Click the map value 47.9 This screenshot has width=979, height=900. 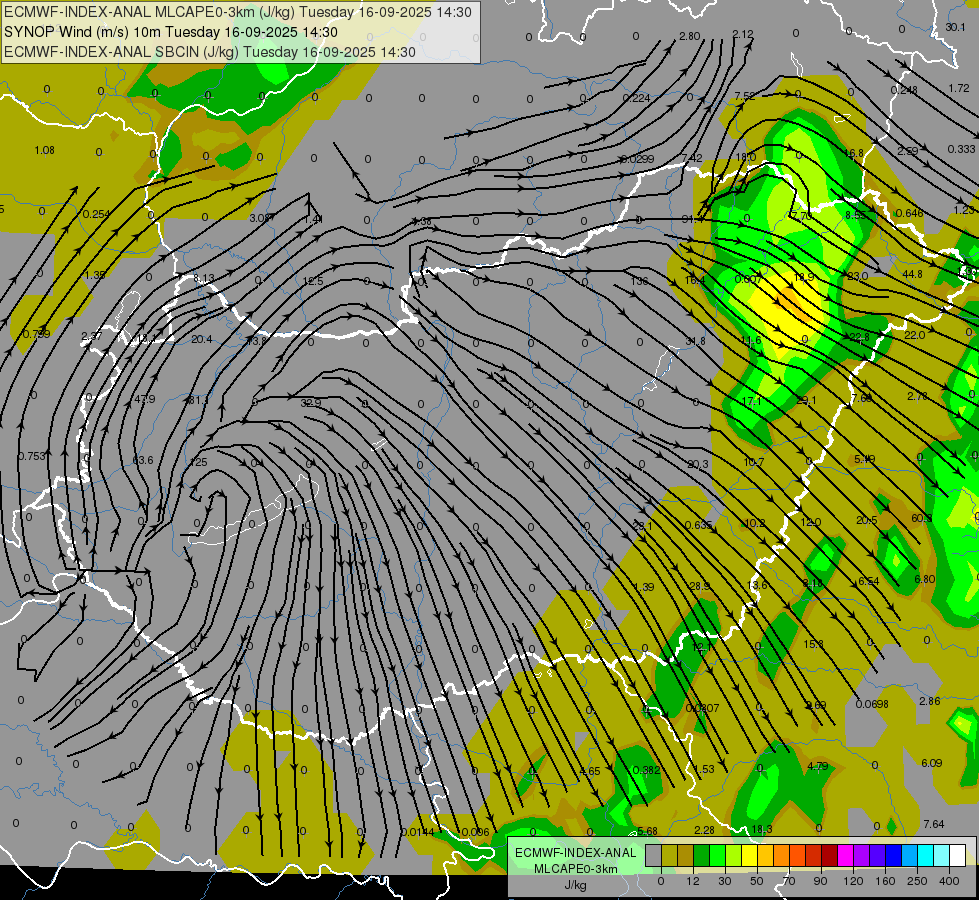(144, 399)
